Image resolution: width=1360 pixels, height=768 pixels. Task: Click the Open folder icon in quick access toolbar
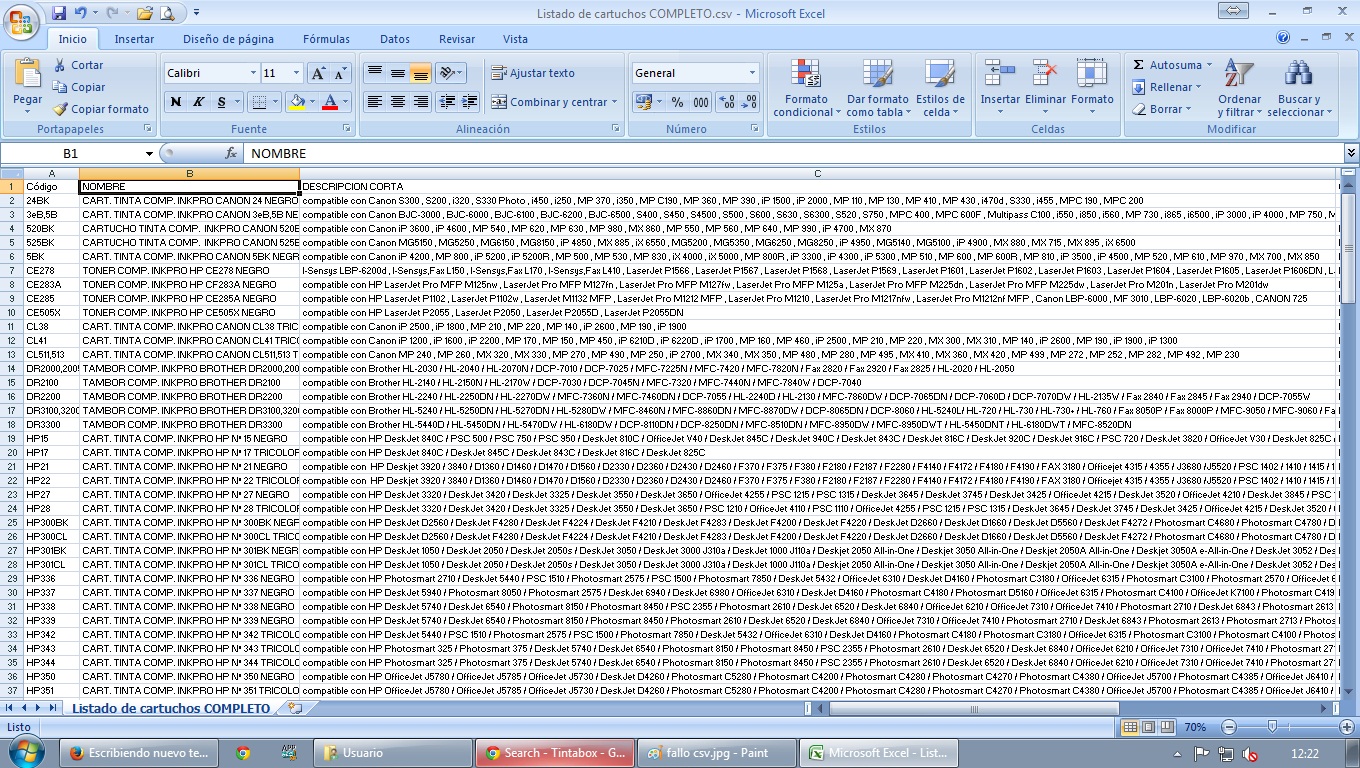coord(145,13)
